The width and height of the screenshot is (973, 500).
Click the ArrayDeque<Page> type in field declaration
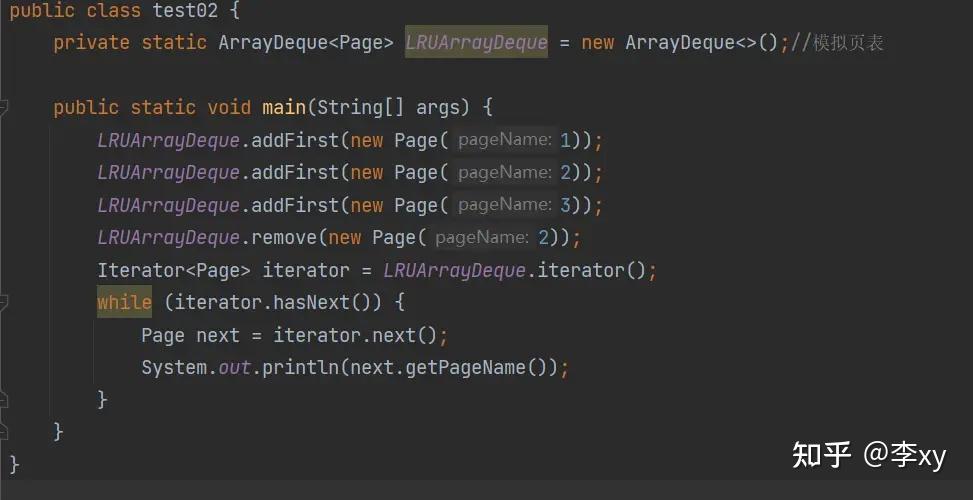click(x=306, y=43)
